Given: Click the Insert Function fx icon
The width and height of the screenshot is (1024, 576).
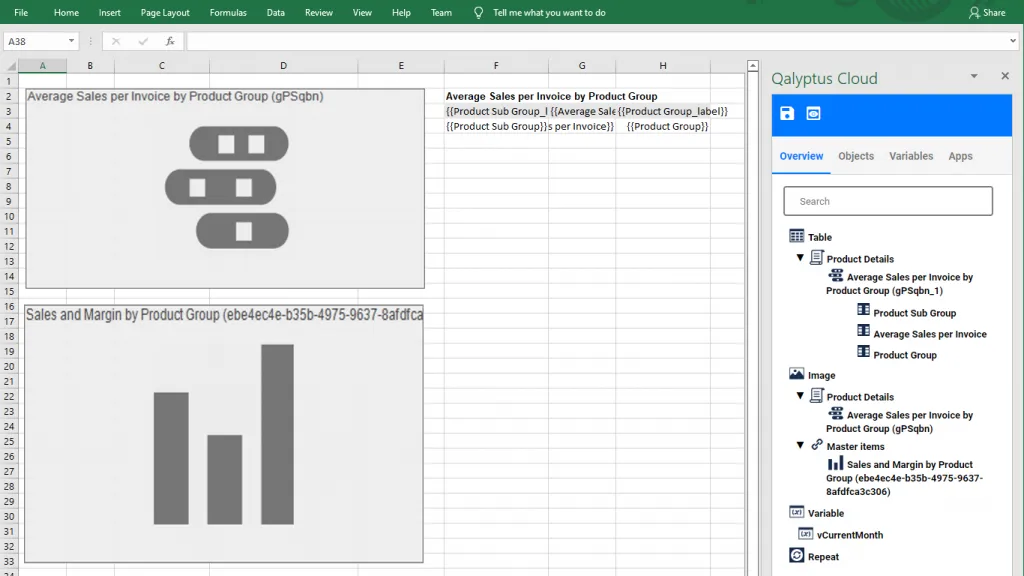Looking at the screenshot, I should pos(166,41).
